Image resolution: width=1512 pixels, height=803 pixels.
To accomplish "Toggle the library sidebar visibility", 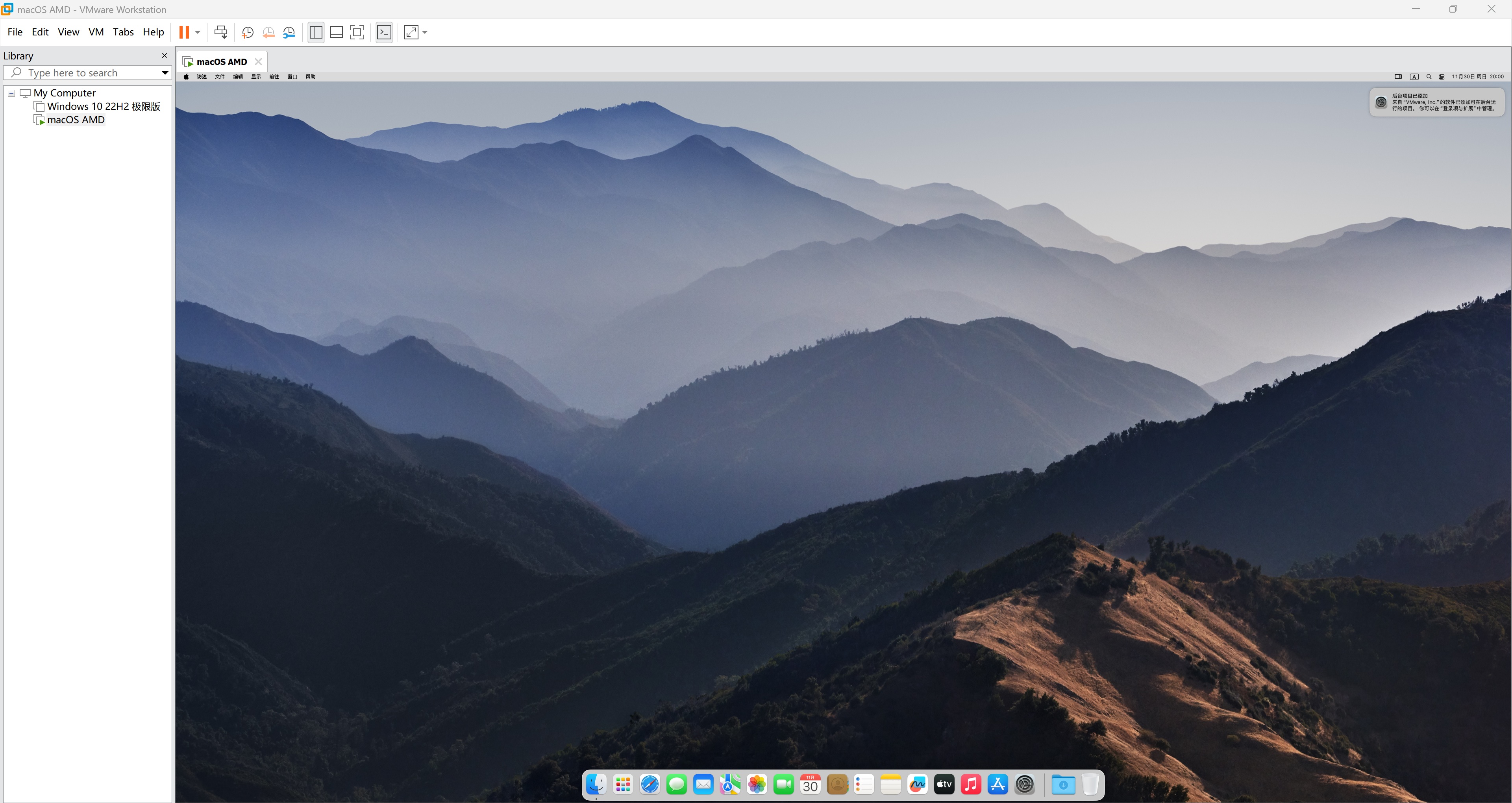I will coord(316,32).
